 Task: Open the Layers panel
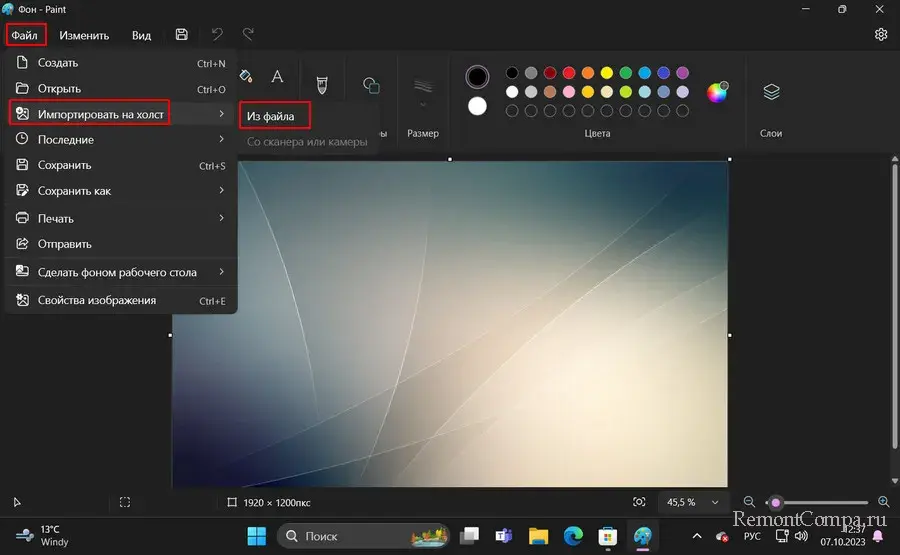(771, 92)
